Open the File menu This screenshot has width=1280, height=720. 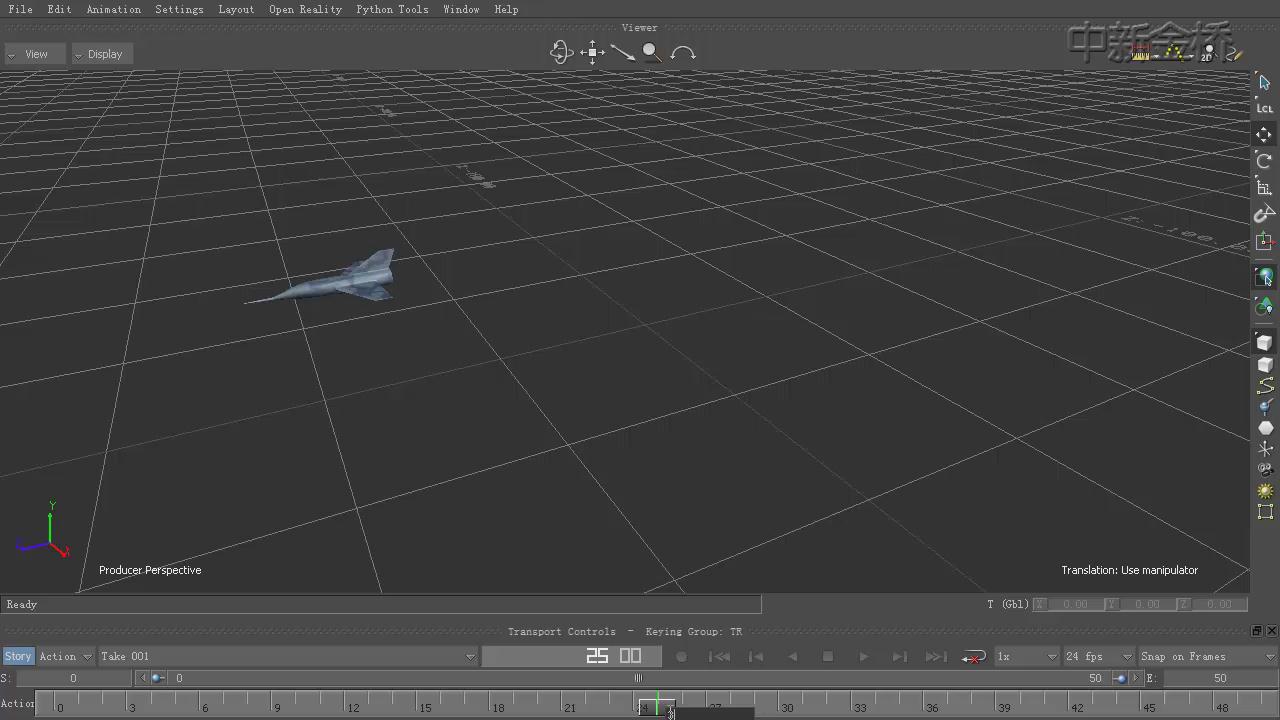[20, 9]
